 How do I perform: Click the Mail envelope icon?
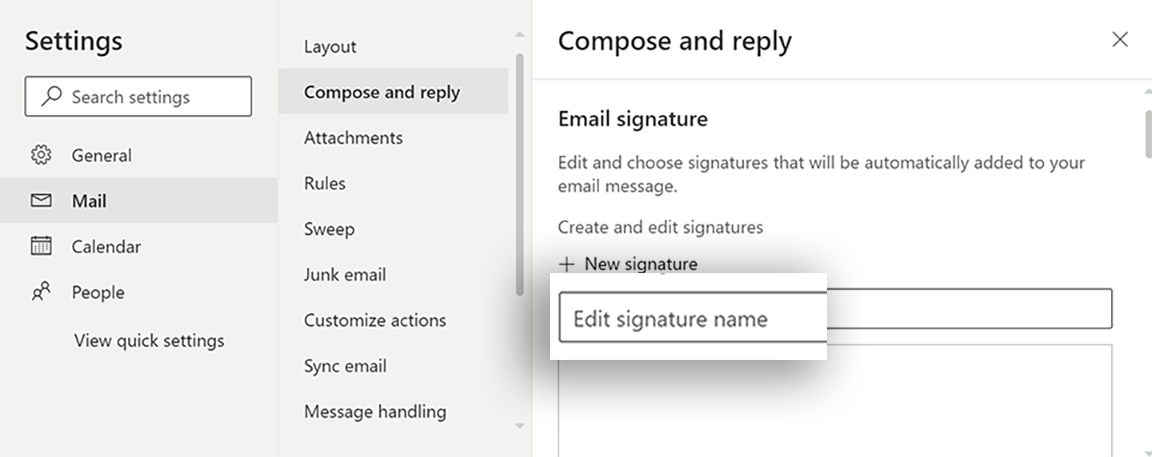tap(41, 201)
